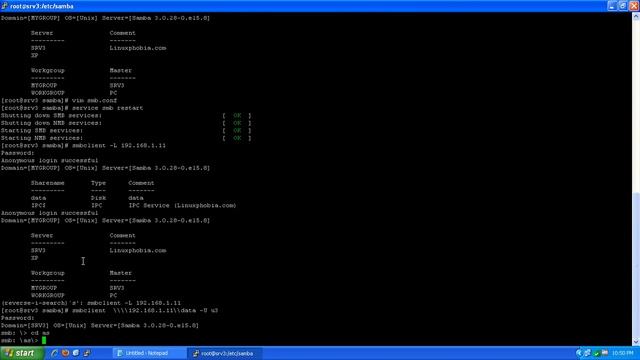640x360 pixels.
Task: Select the root@srv3:/etc/samba taskbar button
Action: pyautogui.click(x=224, y=353)
